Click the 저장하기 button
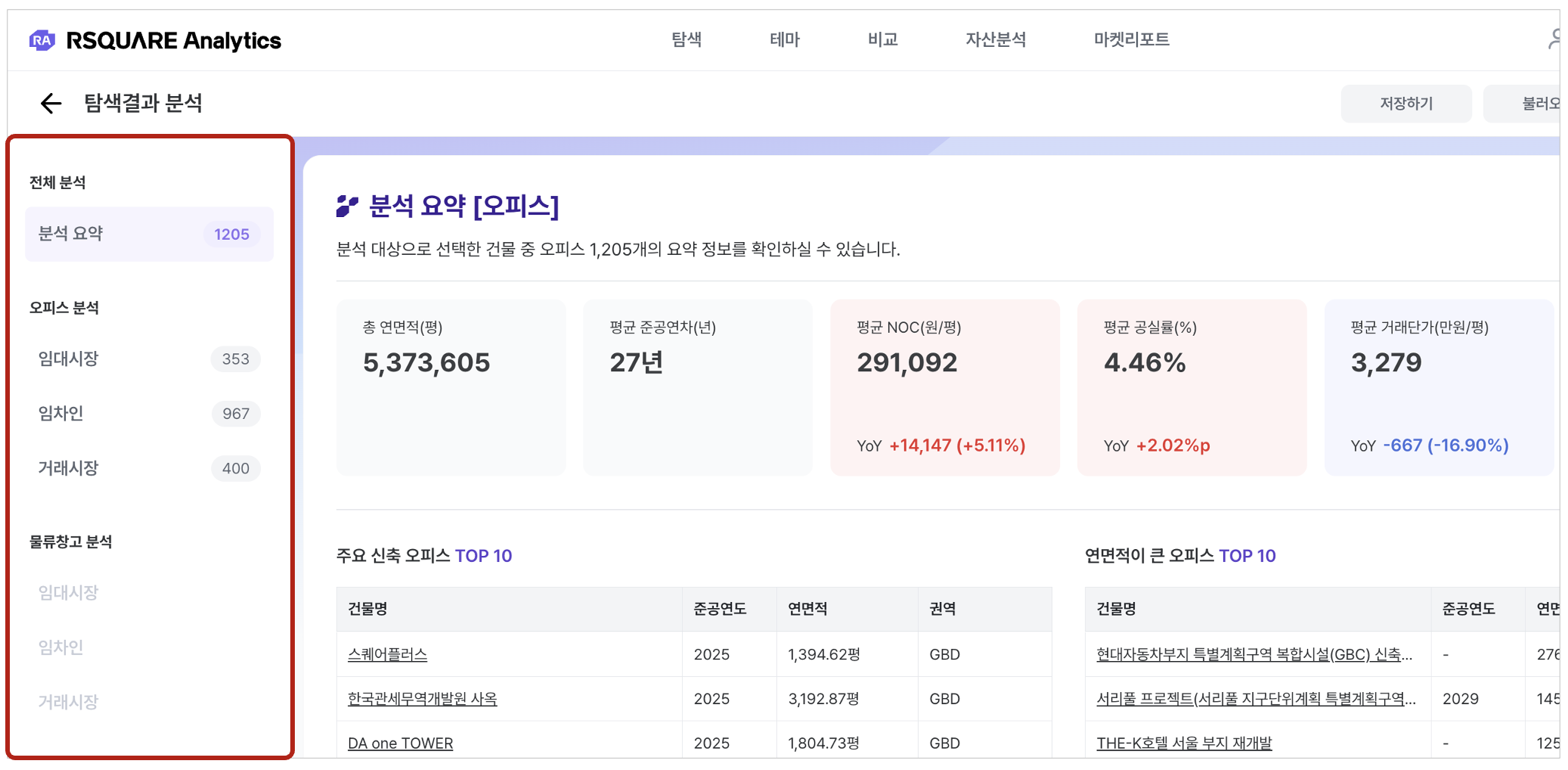Image resolution: width=1568 pixels, height=770 pixels. pos(1405,104)
